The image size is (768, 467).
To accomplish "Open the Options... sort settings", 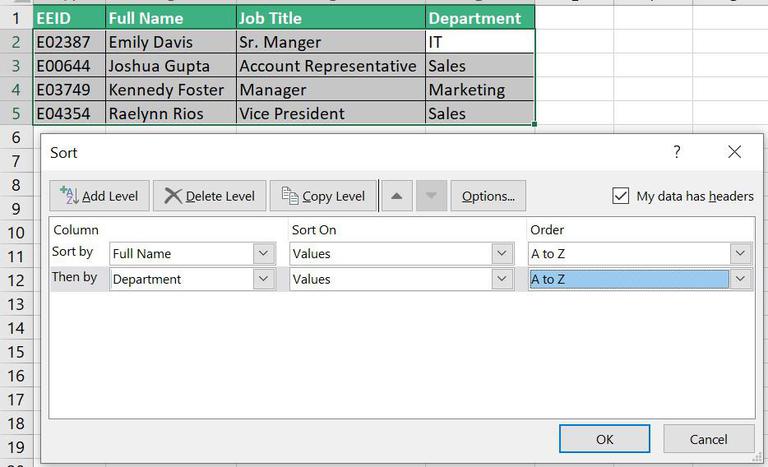I will pos(488,196).
